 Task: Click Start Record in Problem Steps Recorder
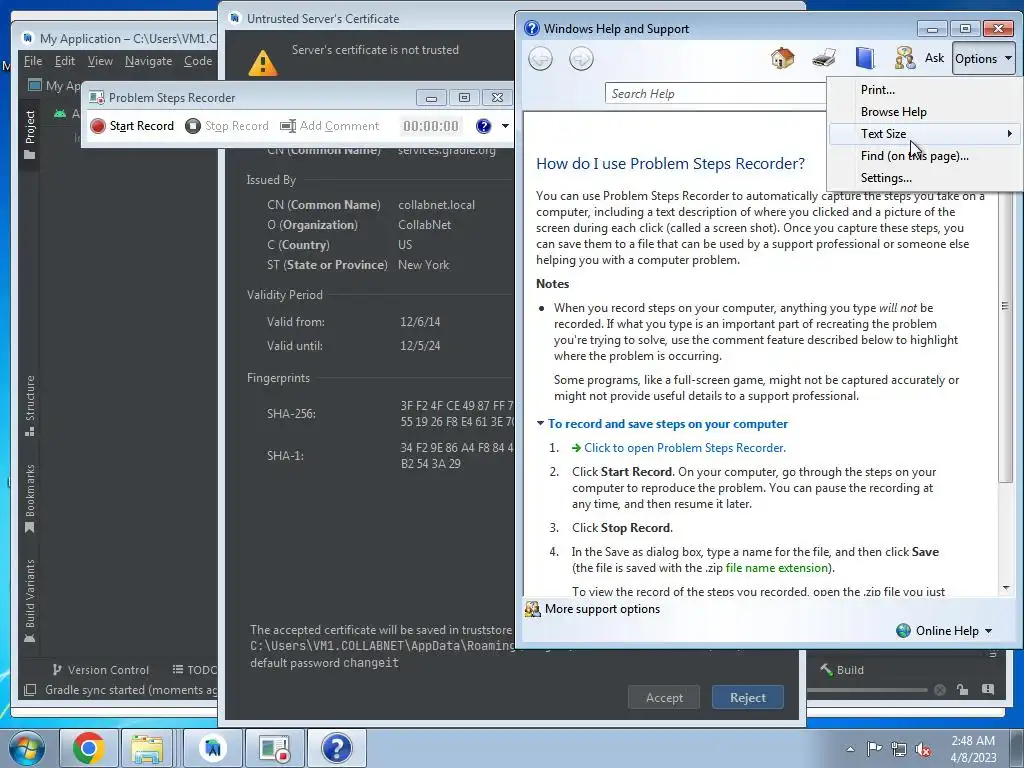[x=133, y=126]
